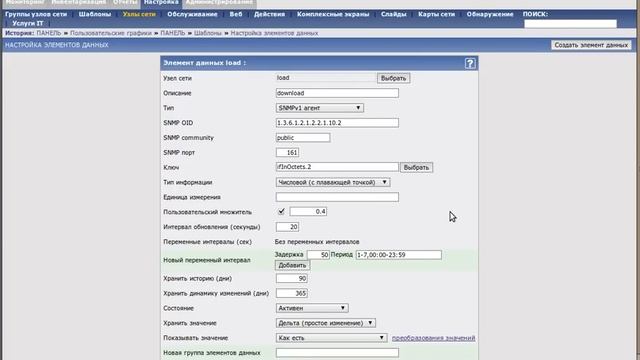Open the Услуги IT menu item
This screenshot has height=360, width=640.
27,23
